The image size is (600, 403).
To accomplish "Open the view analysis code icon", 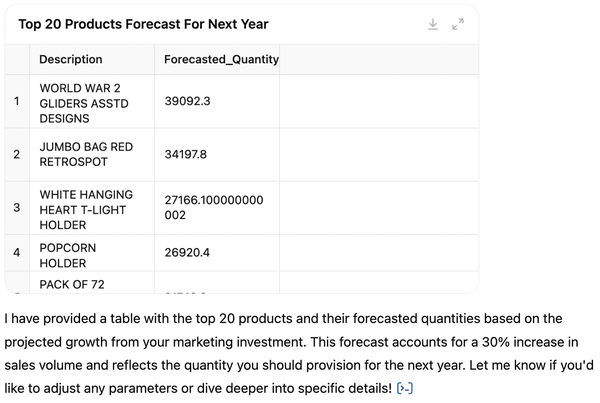I will coord(404,387).
